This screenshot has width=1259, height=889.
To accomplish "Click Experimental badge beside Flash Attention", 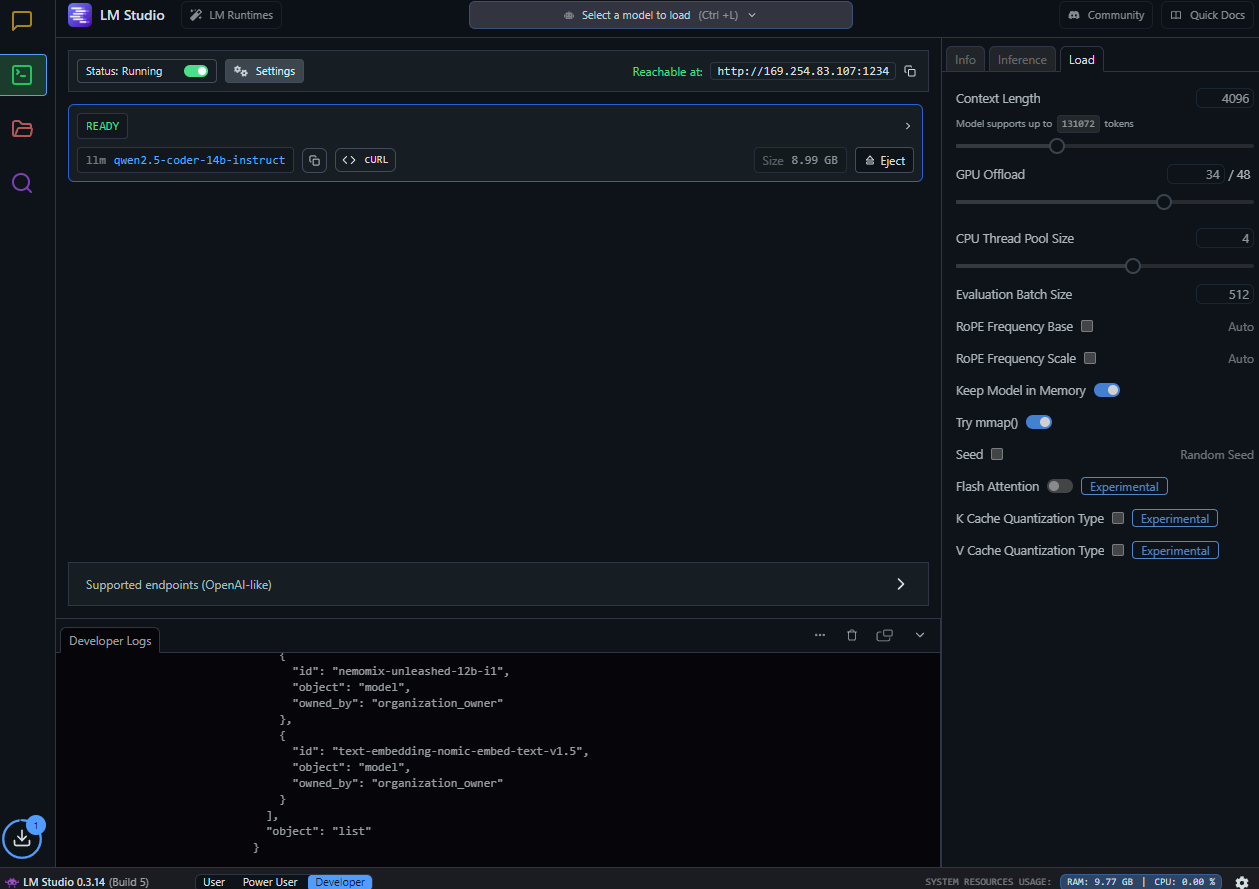I will point(1124,486).
